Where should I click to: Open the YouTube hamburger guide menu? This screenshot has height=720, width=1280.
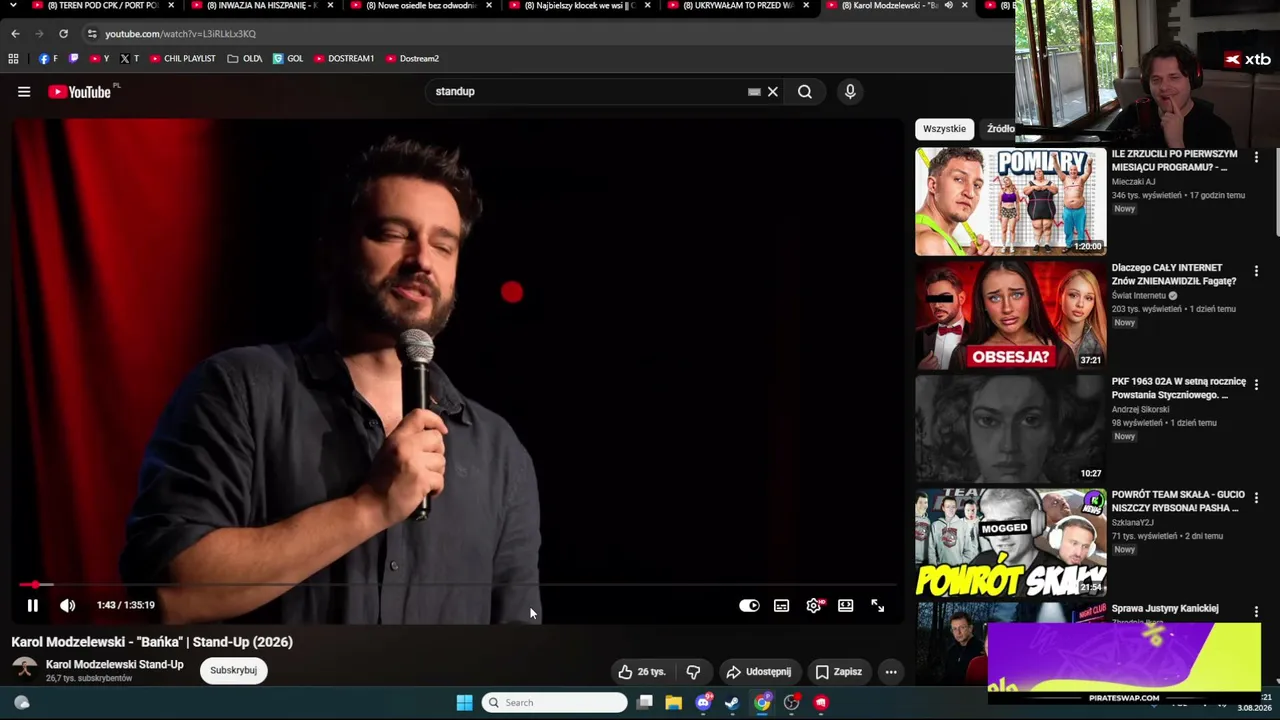[x=24, y=92]
